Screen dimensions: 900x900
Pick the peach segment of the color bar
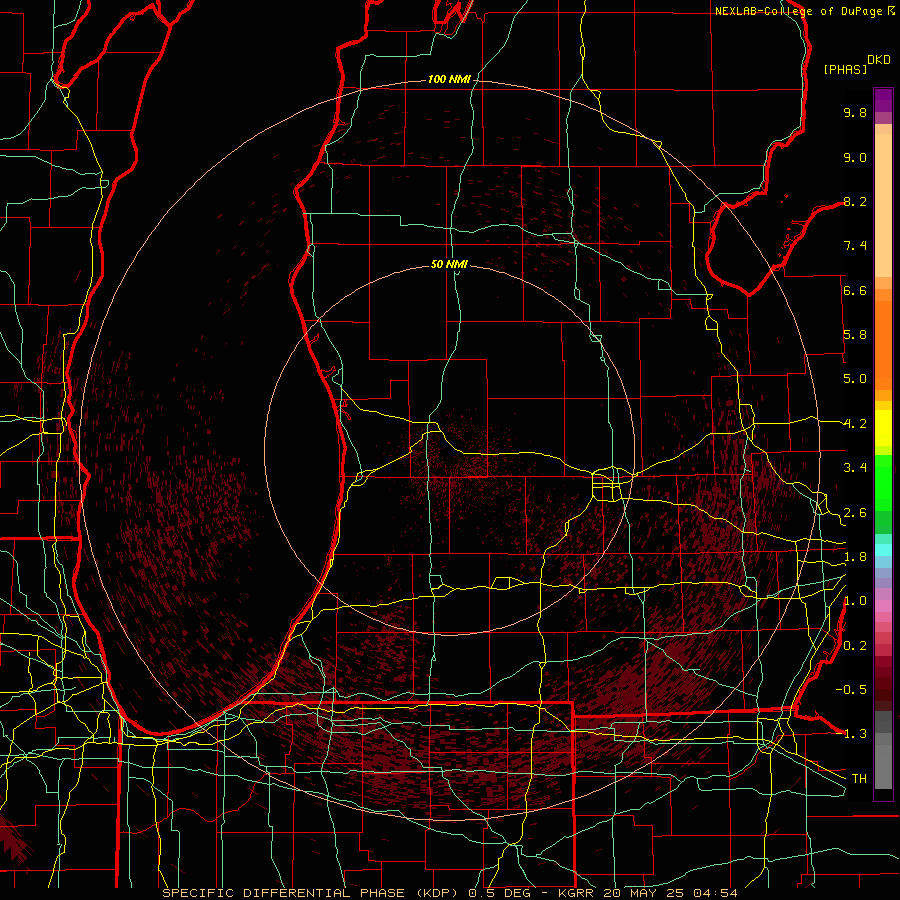pos(883,205)
